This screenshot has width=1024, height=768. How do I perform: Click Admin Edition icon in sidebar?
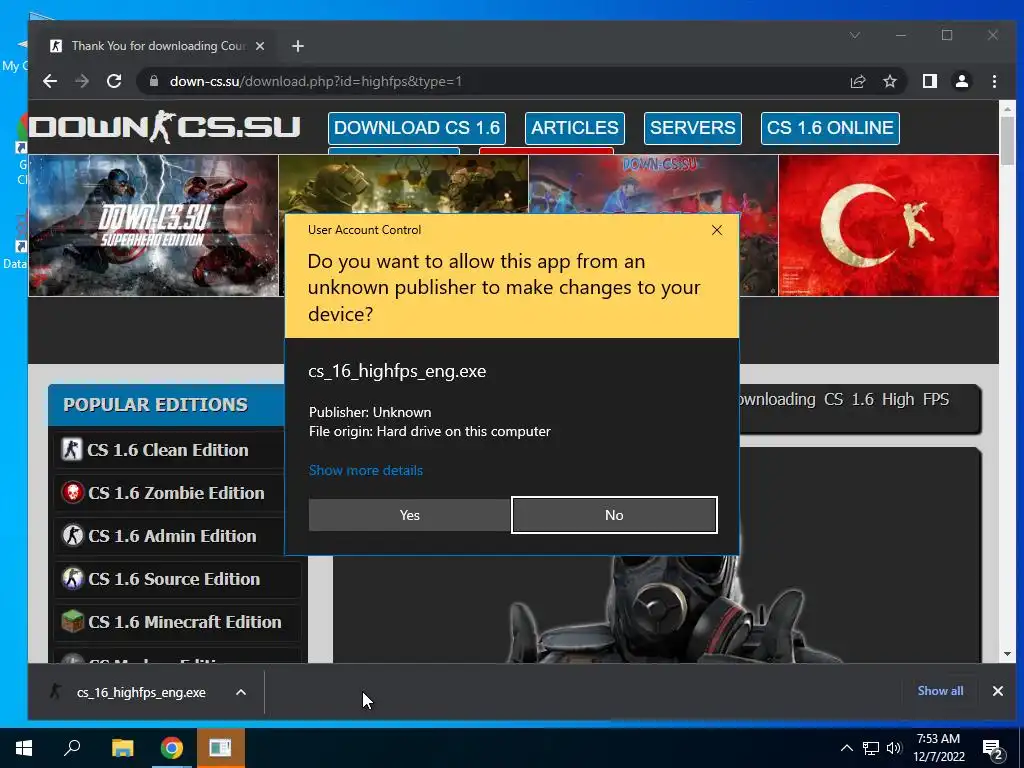pos(72,536)
